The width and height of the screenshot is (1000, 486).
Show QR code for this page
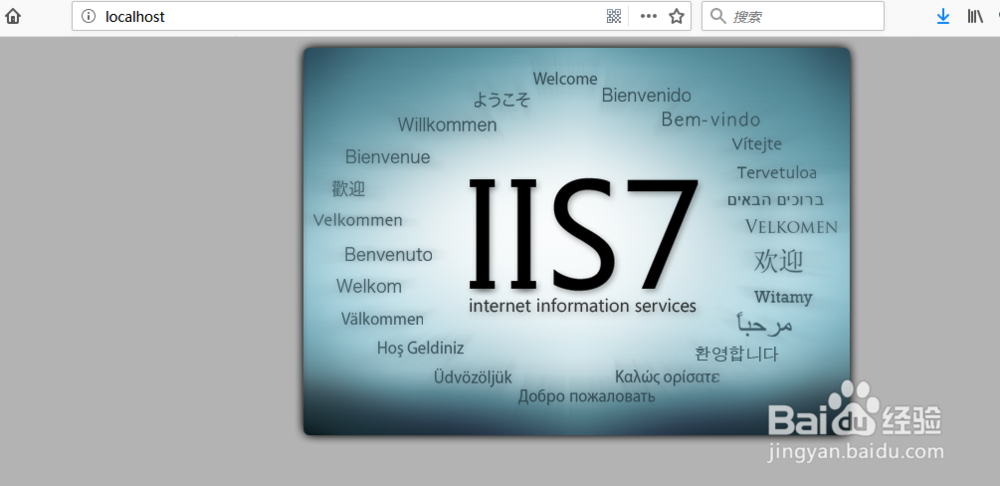[x=614, y=17]
